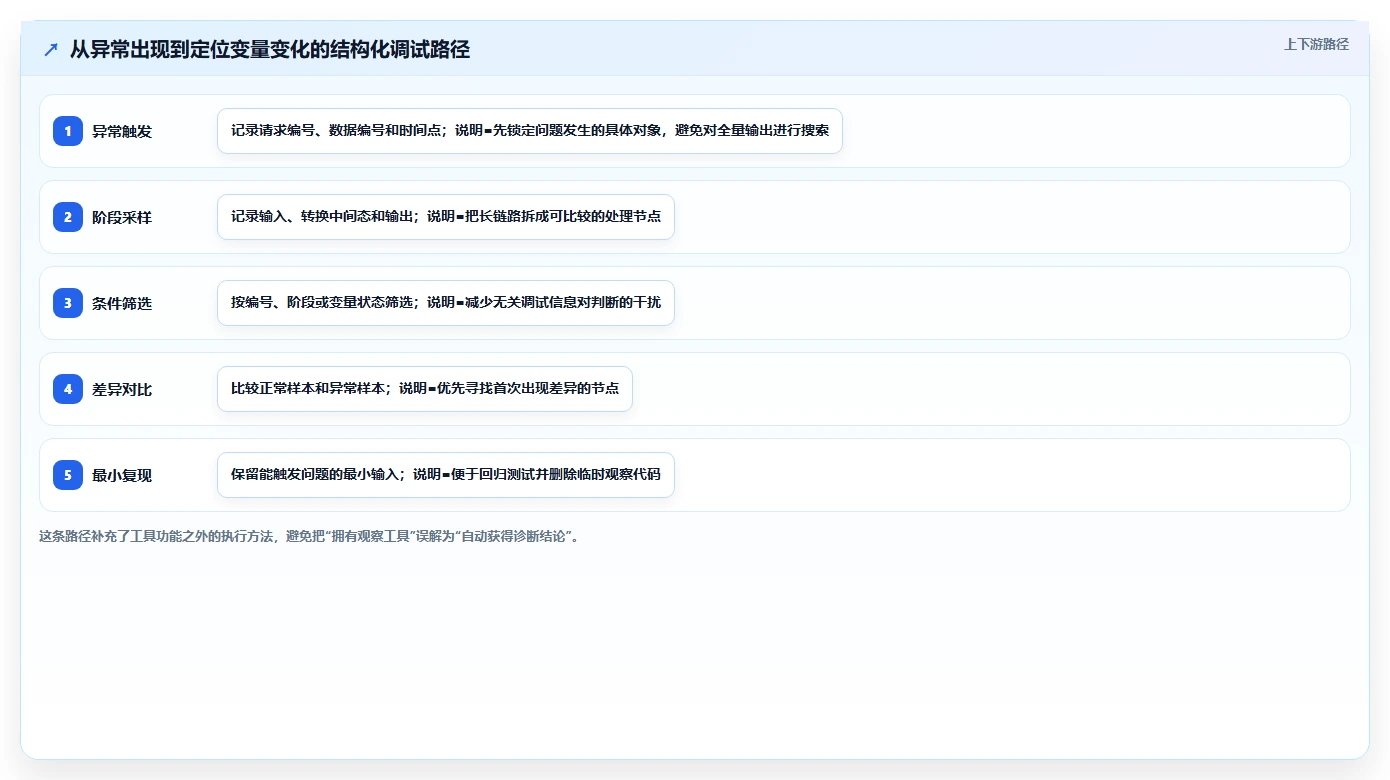Select step number badge 1
Screen dimensions: 1390x780
68,131
